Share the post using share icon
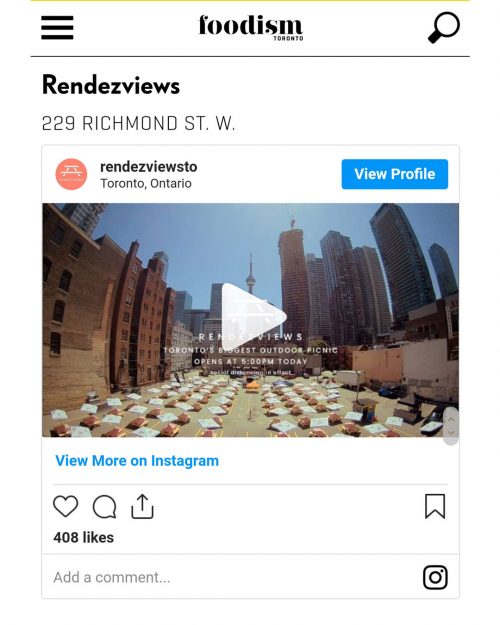The image size is (500, 625). coord(142,506)
